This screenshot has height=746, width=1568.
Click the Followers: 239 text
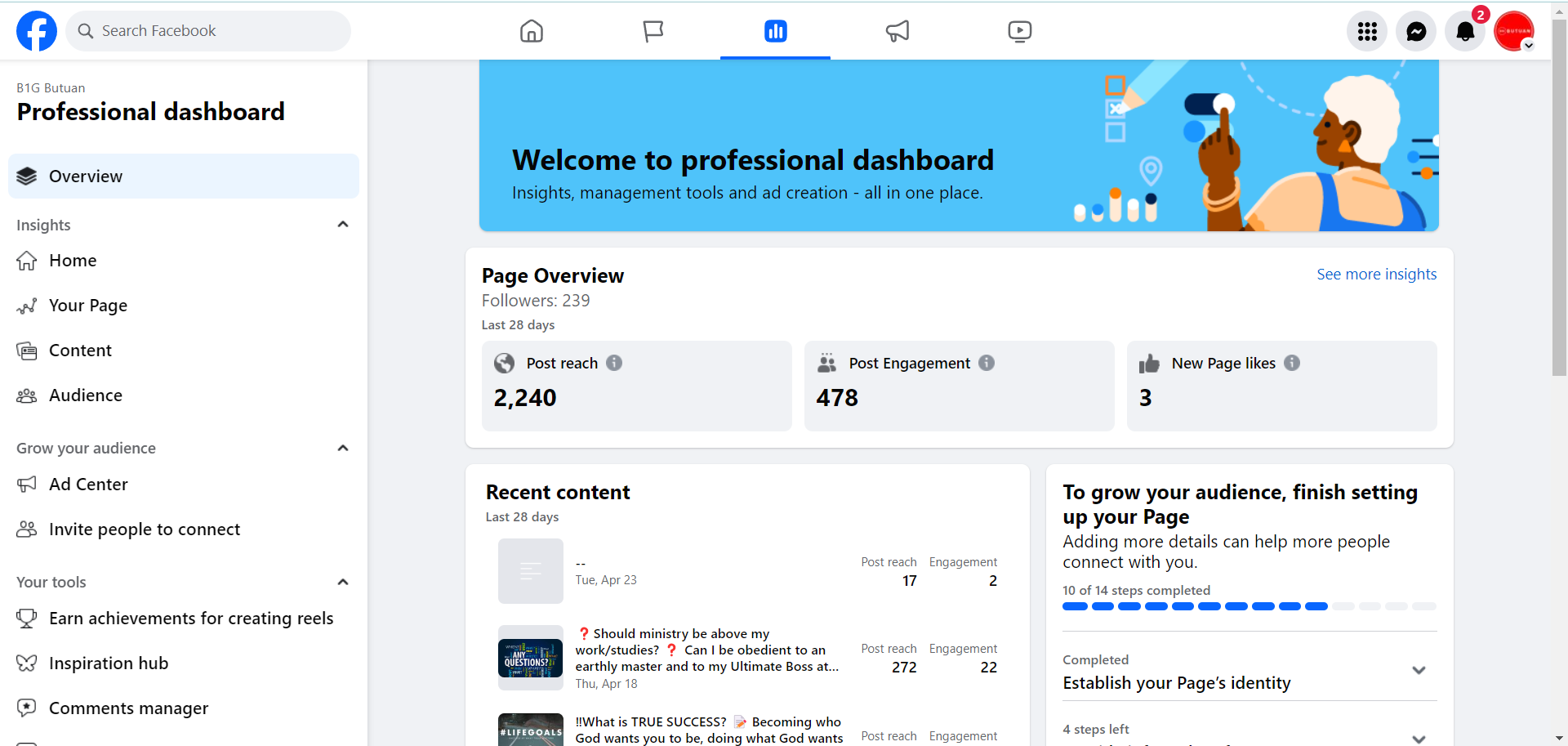pos(536,301)
